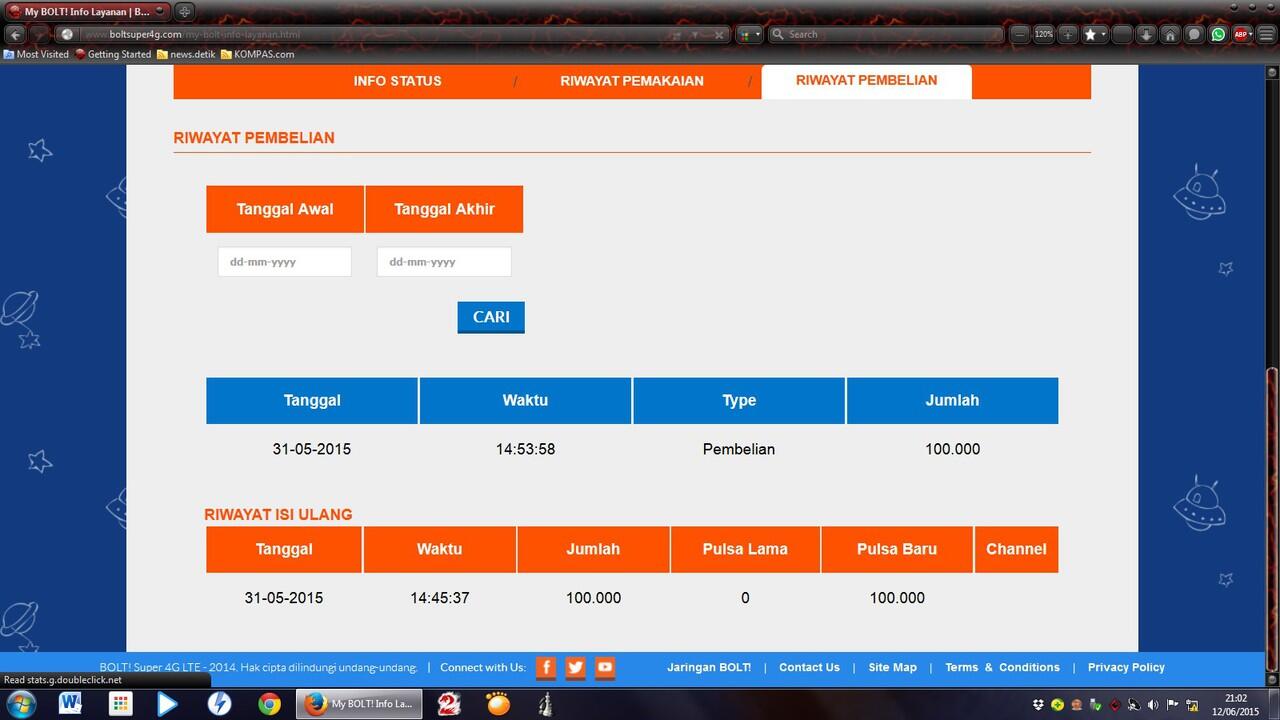Select the 14:45:37 time cell

440,598
